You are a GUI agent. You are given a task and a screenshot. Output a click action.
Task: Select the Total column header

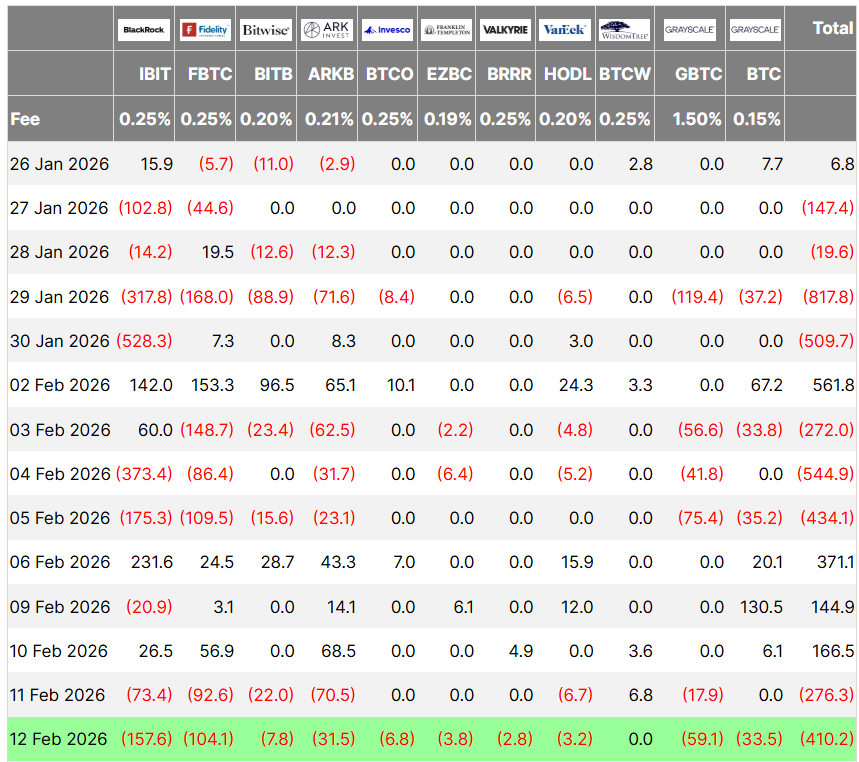832,28
